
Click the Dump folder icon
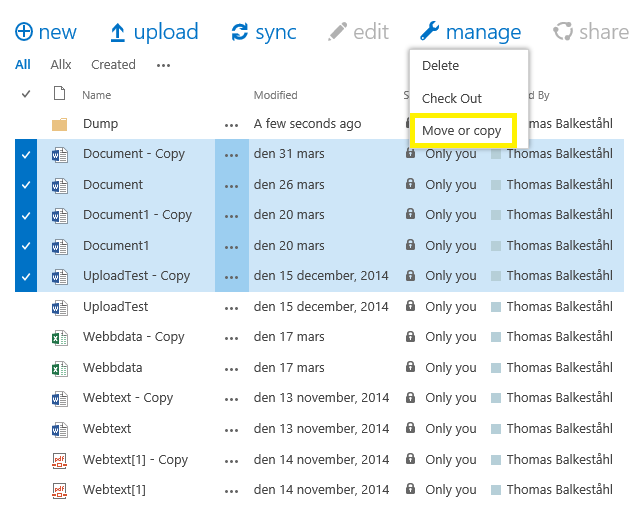(59, 124)
